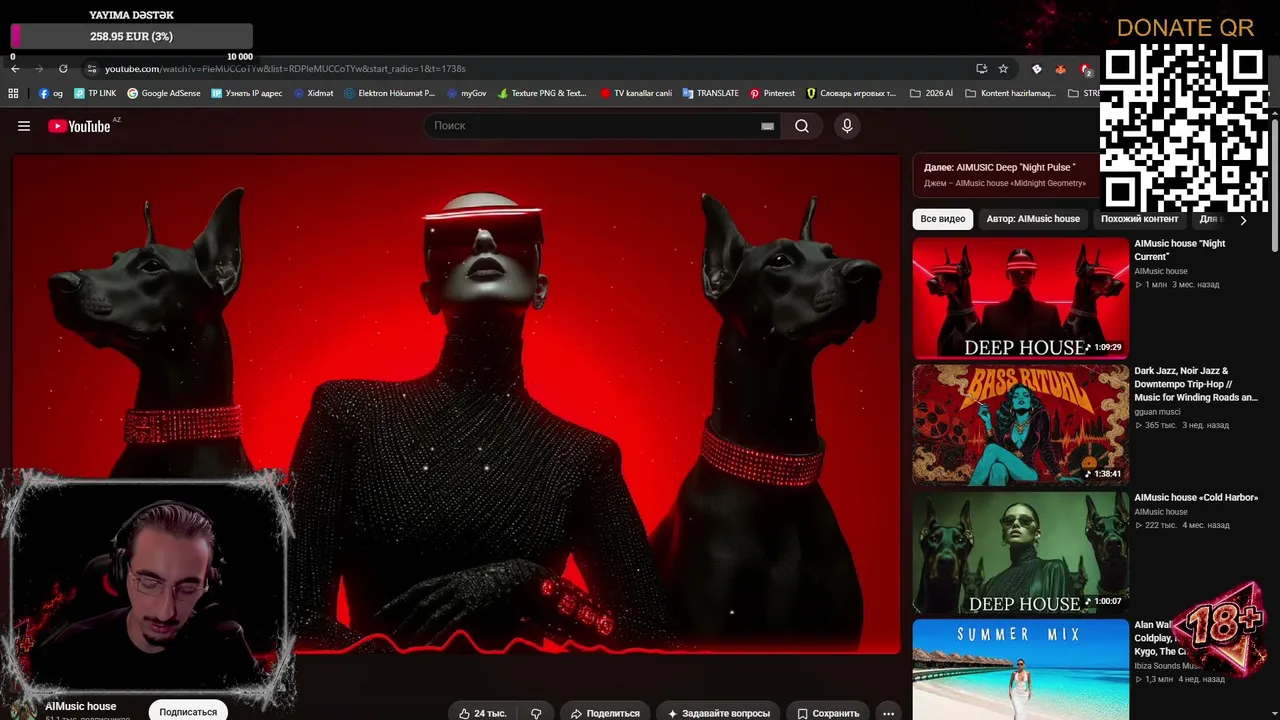Click the page vertical scrollbar
1280x720 pixels.
[1275, 185]
